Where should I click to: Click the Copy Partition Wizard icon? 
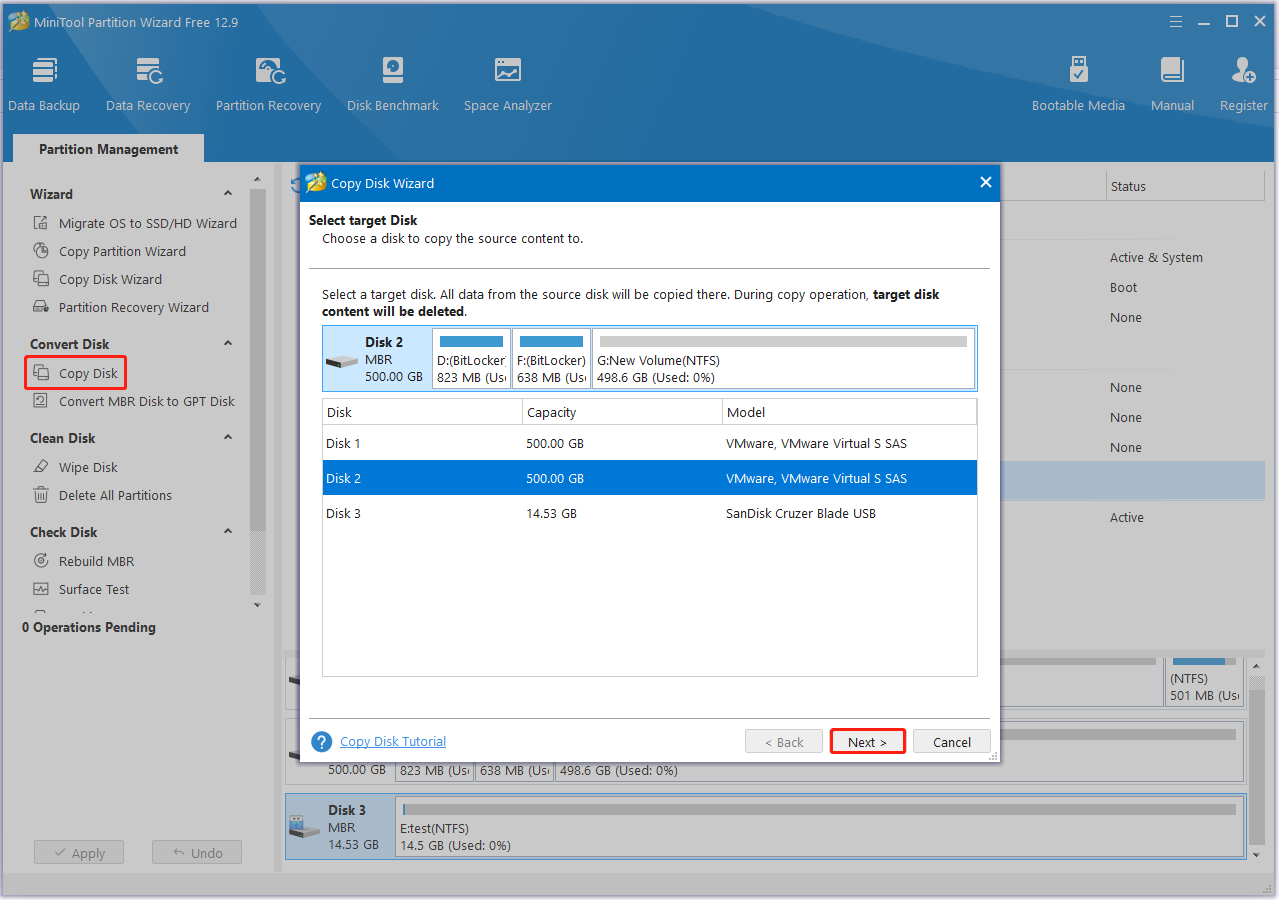tap(41, 251)
